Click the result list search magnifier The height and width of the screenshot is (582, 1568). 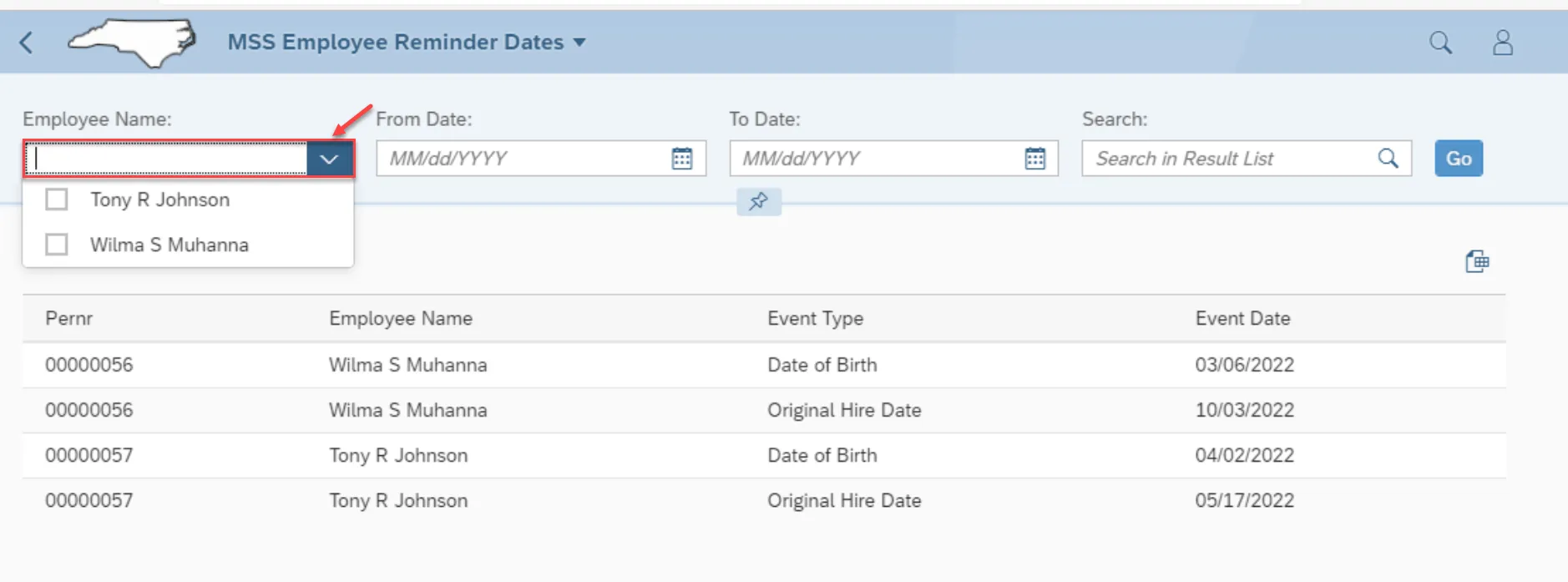(1388, 159)
